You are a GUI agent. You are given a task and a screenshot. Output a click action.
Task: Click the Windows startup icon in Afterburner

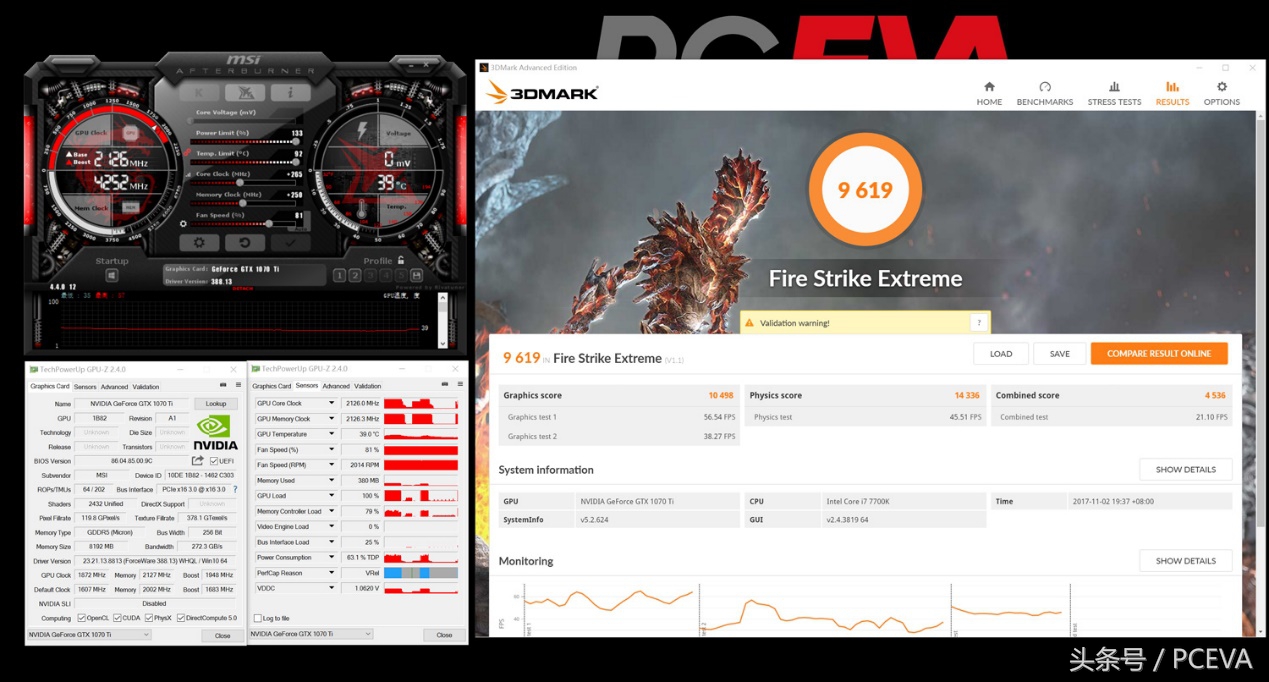point(112,275)
